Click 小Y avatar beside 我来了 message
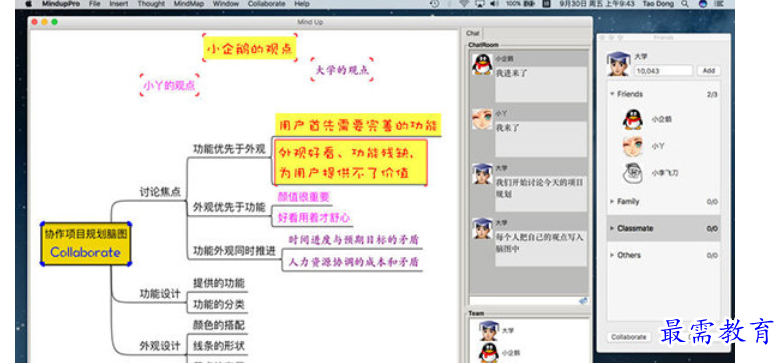The height and width of the screenshot is (363, 782). pyautogui.click(x=482, y=119)
